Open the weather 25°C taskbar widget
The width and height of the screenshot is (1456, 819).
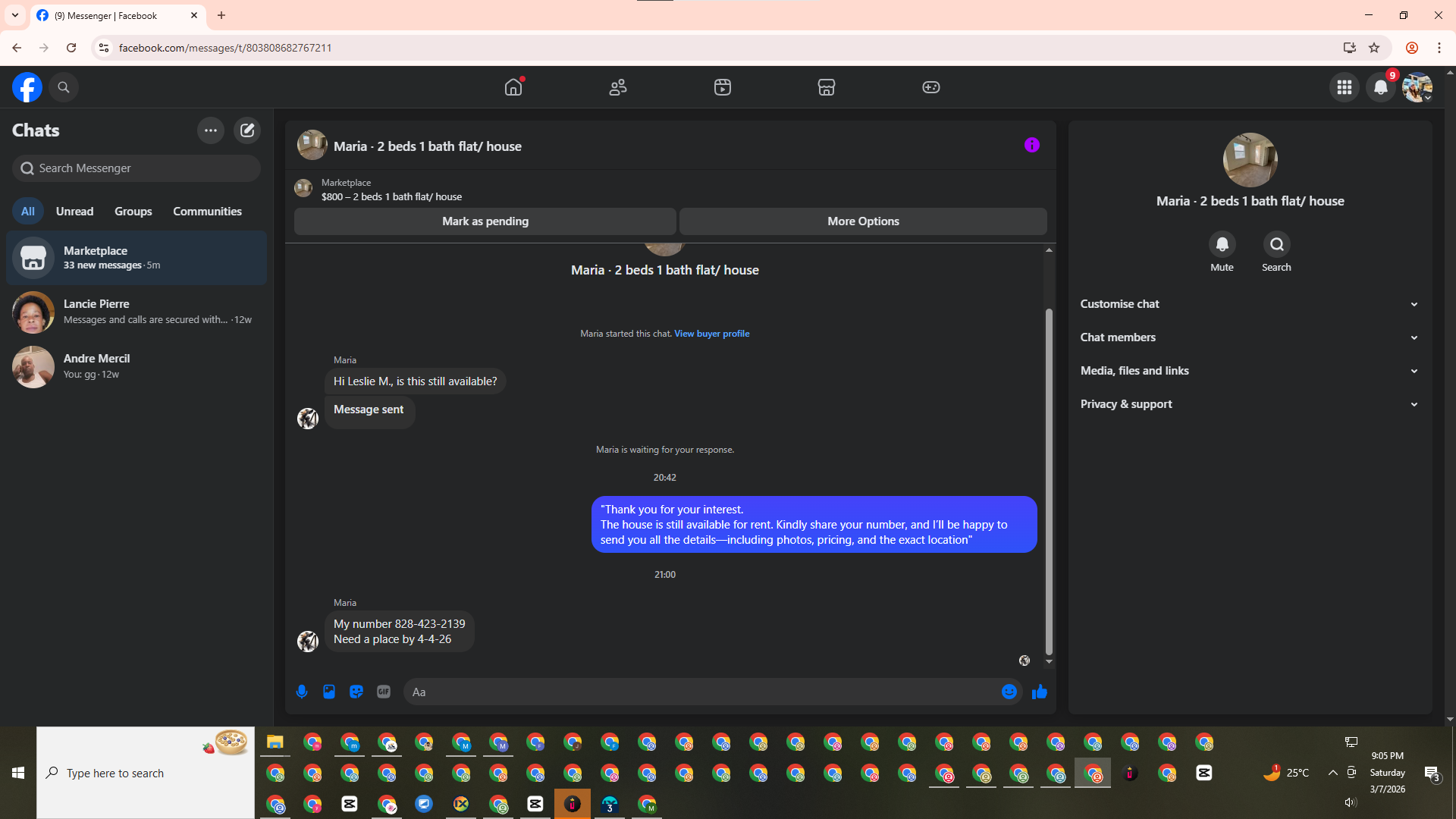[x=1286, y=773]
